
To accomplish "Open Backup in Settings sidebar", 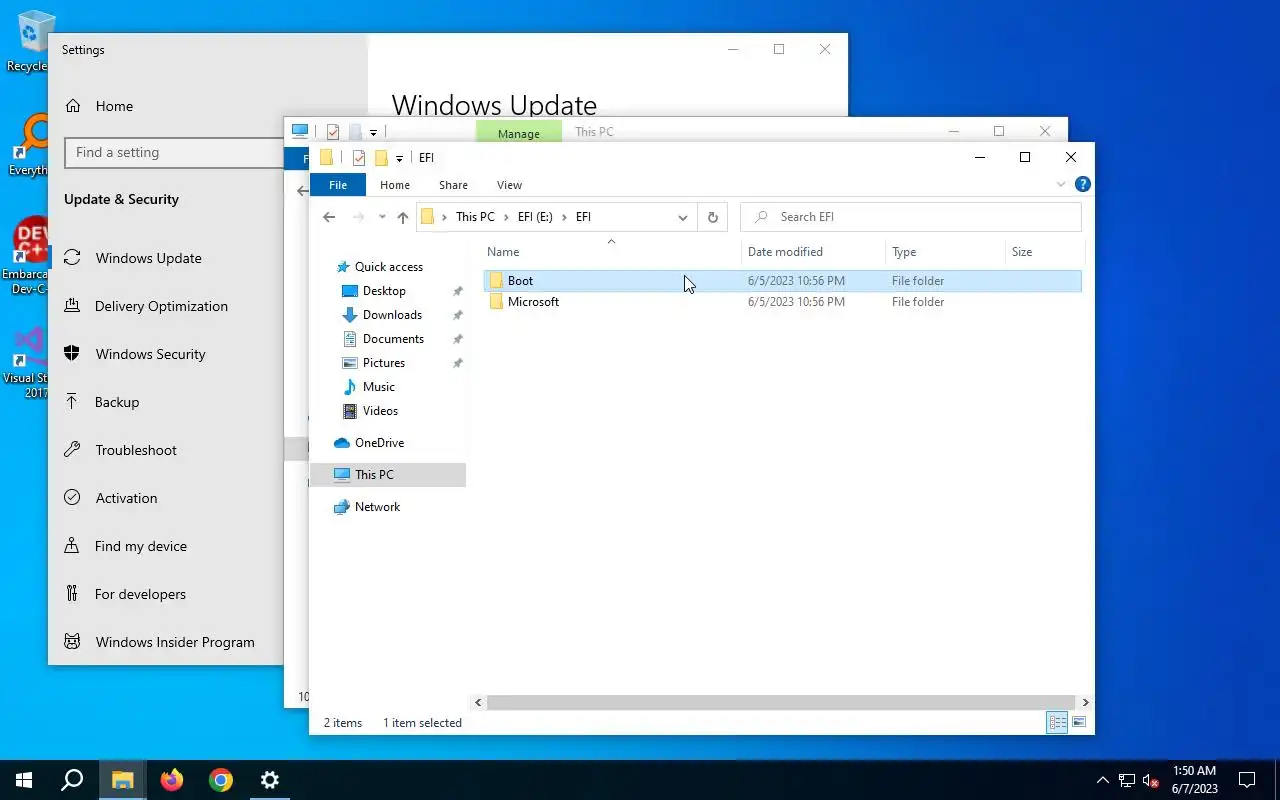I will click(117, 402).
